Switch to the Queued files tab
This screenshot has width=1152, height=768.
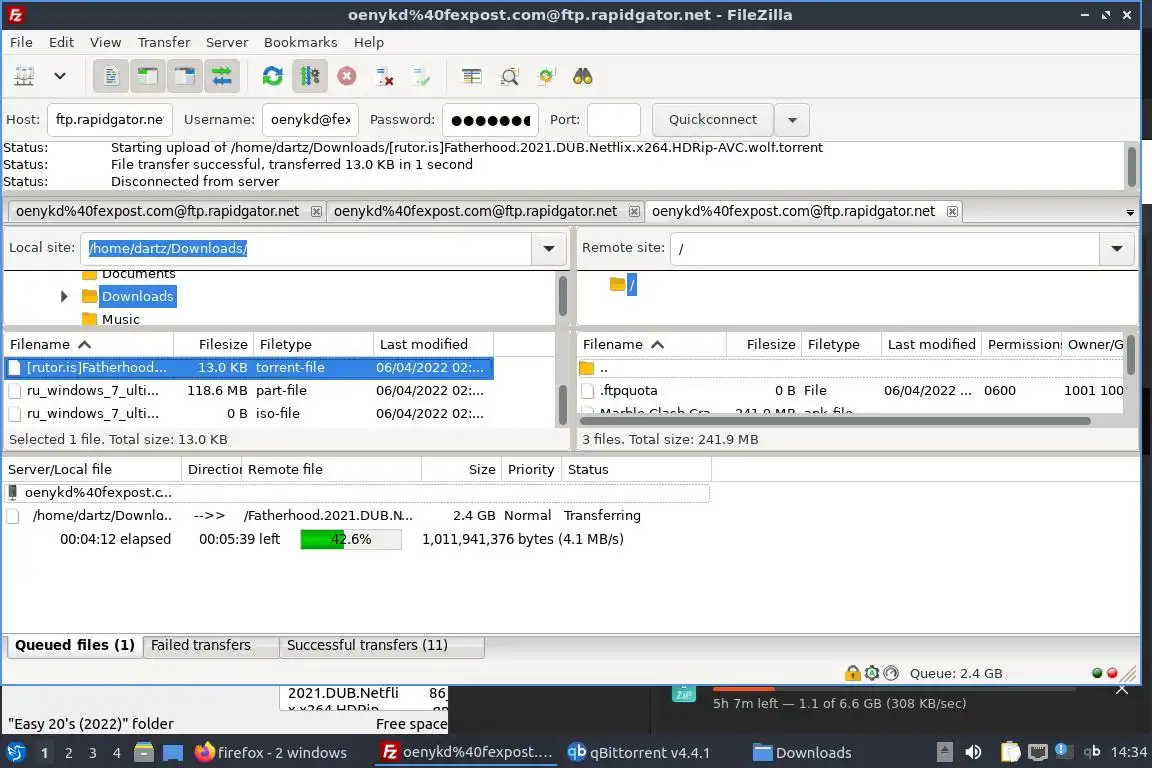(74, 645)
